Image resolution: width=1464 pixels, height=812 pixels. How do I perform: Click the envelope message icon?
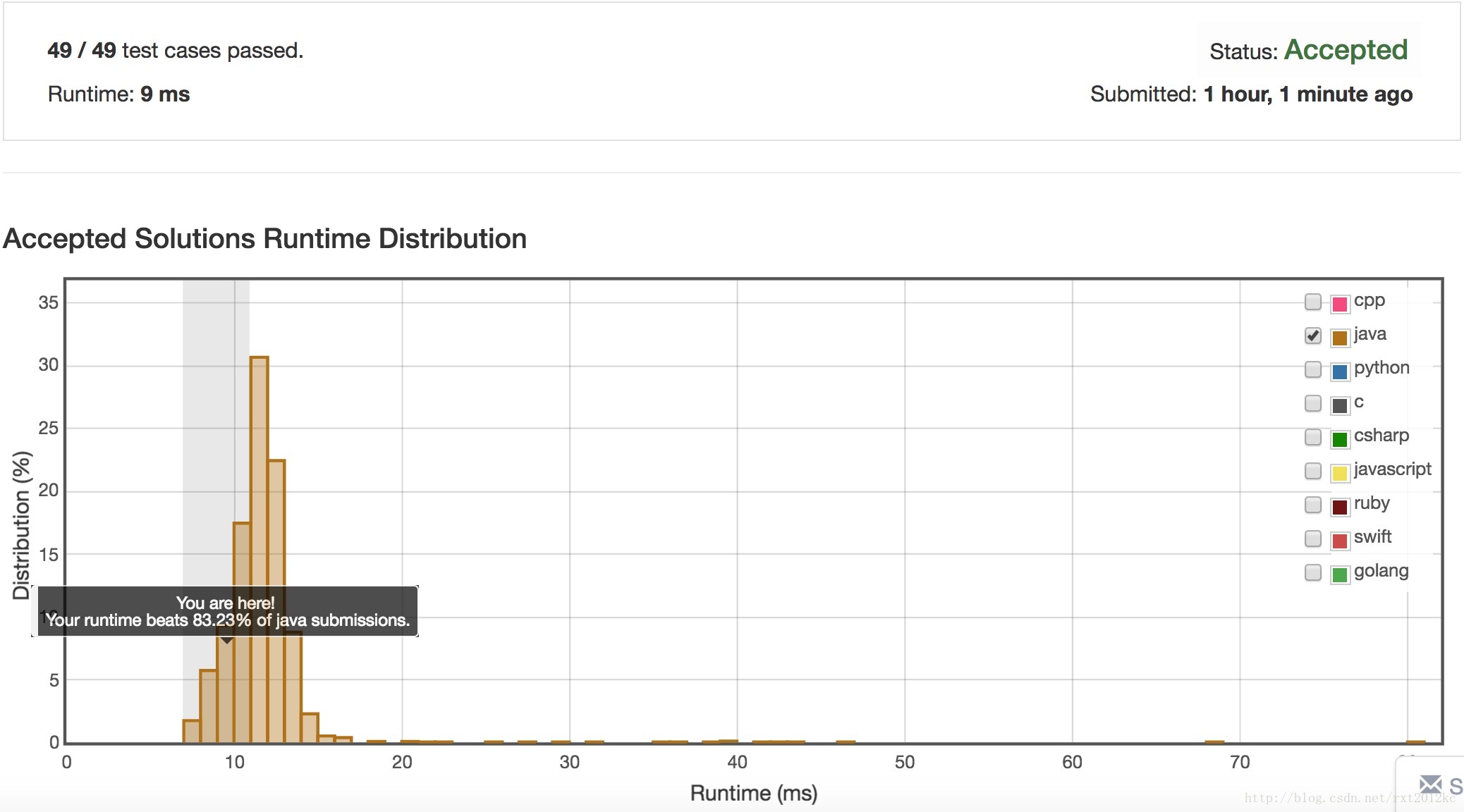pos(1430,785)
